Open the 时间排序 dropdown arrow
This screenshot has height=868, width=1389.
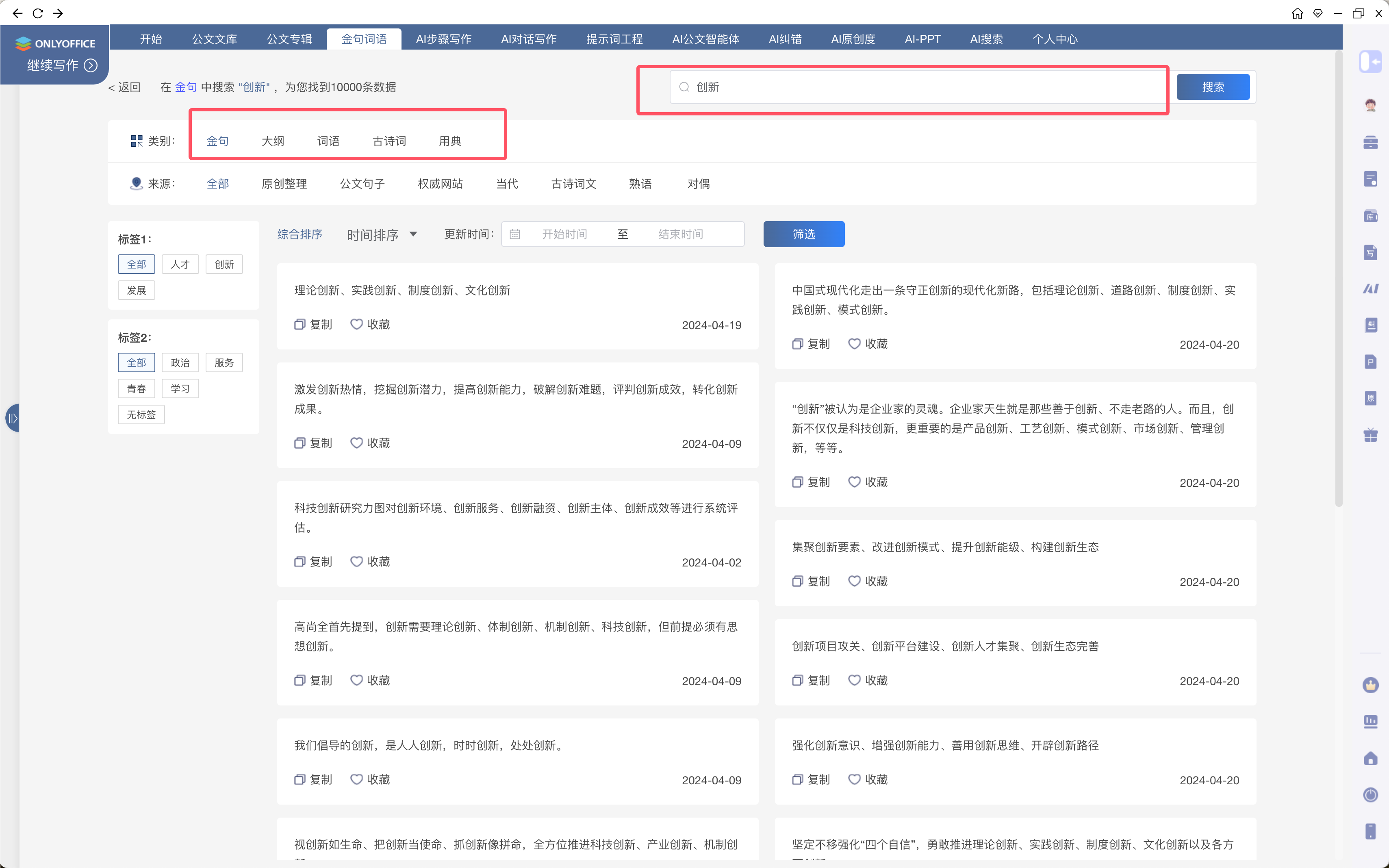(x=413, y=234)
